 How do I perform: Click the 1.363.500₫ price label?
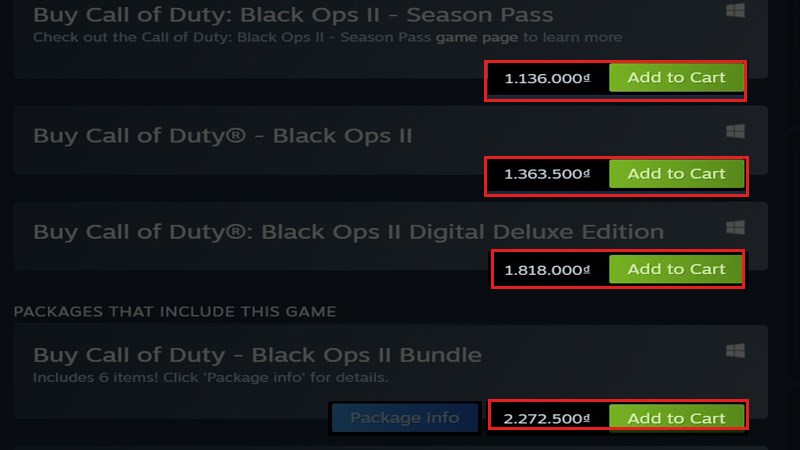(546, 174)
